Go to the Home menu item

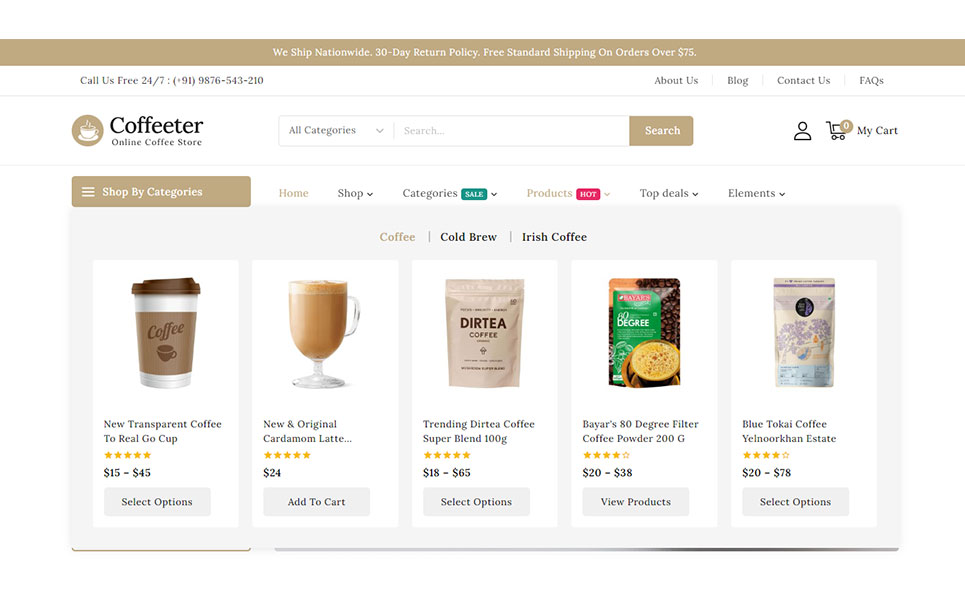(x=294, y=193)
